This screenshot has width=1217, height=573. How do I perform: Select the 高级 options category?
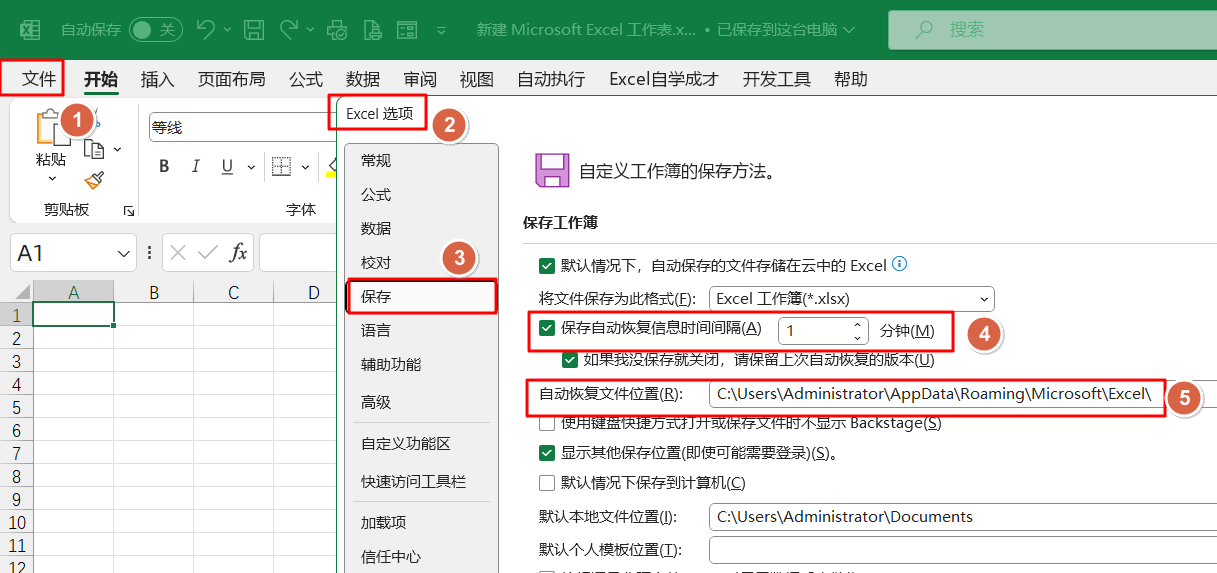pos(421,402)
